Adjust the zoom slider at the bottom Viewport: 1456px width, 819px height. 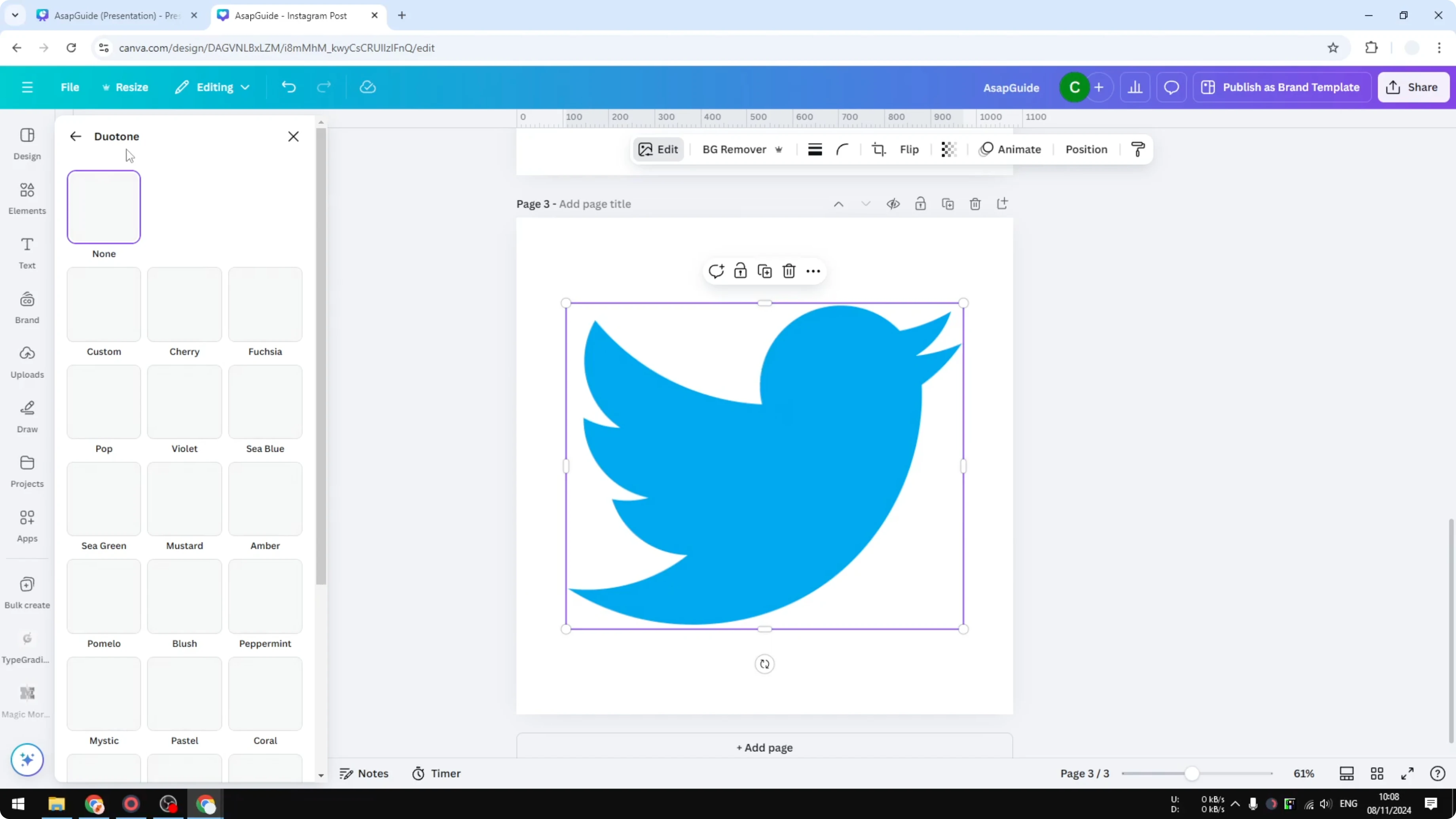(1192, 773)
